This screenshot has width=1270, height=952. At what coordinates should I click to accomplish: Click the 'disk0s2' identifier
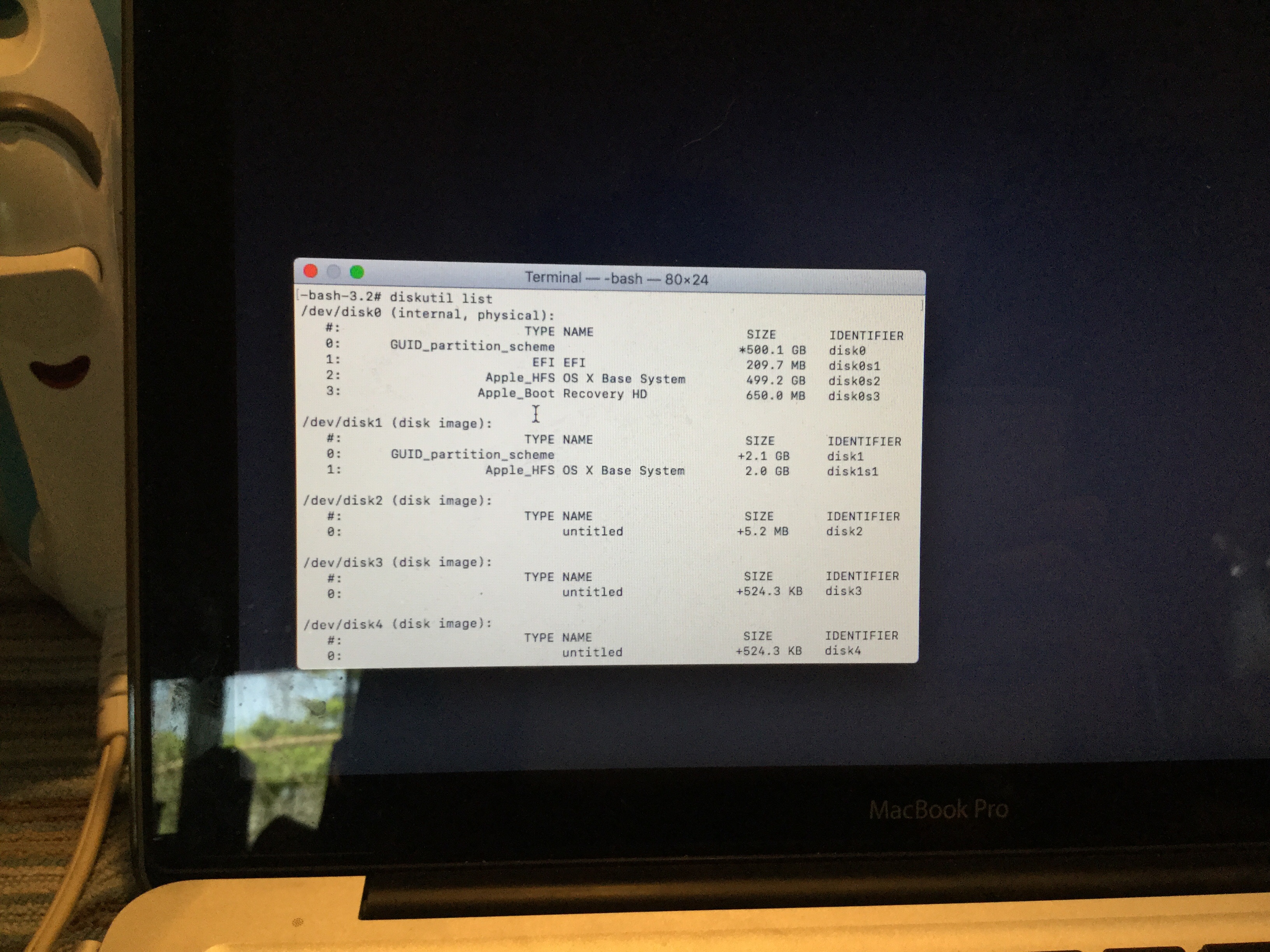[x=854, y=380]
